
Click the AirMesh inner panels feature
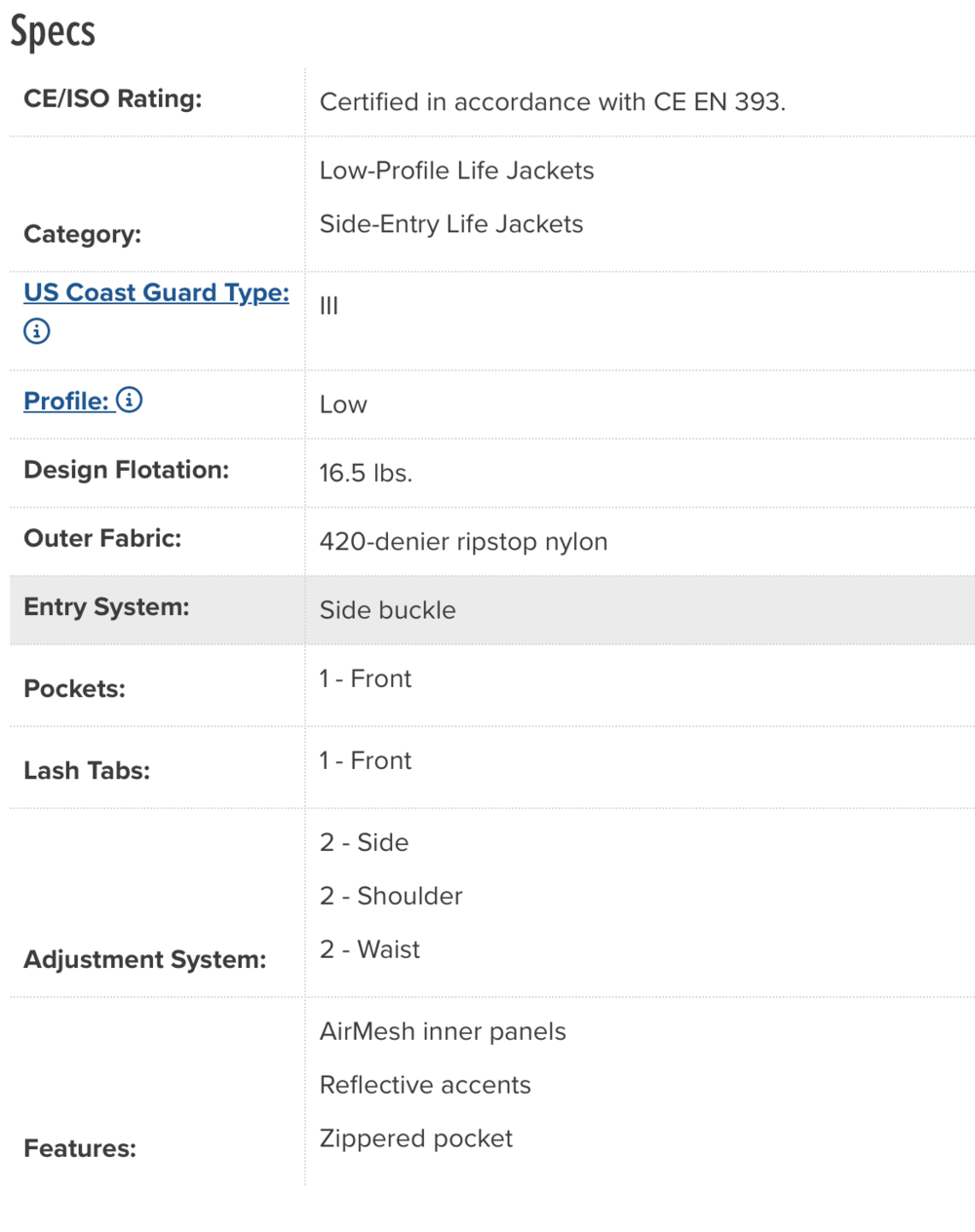[443, 1031]
